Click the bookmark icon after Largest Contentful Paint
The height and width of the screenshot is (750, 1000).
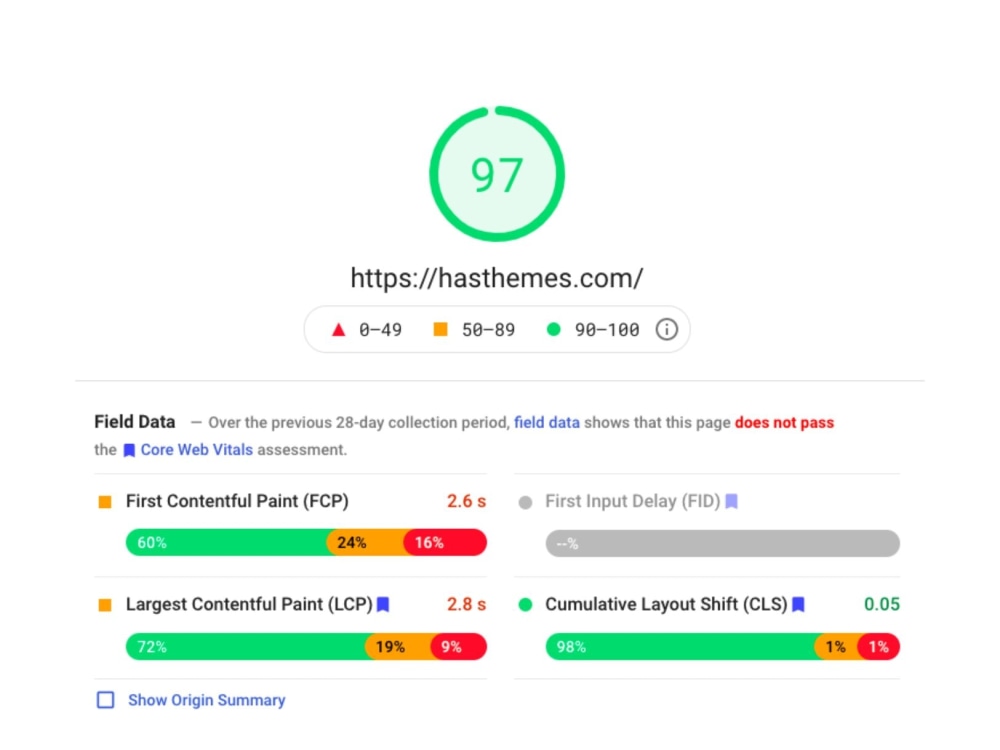[383, 604]
